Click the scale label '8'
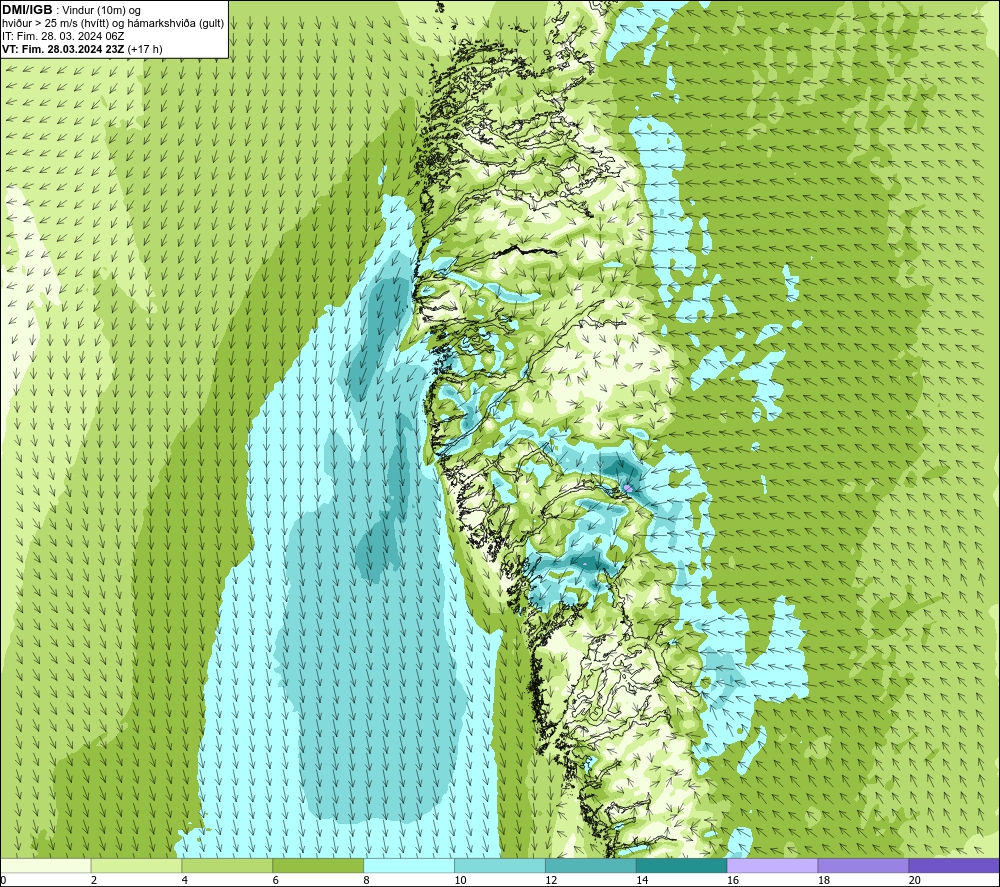 pos(367,881)
